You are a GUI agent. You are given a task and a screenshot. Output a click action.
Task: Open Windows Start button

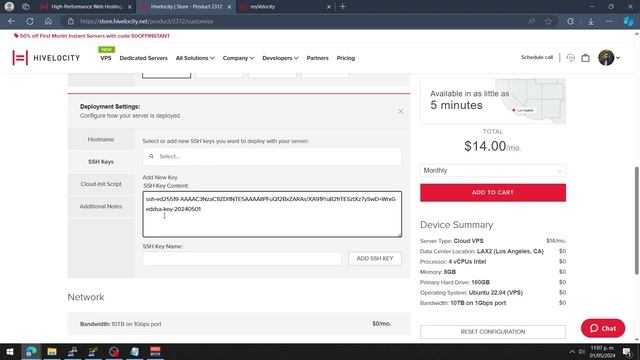9,351
